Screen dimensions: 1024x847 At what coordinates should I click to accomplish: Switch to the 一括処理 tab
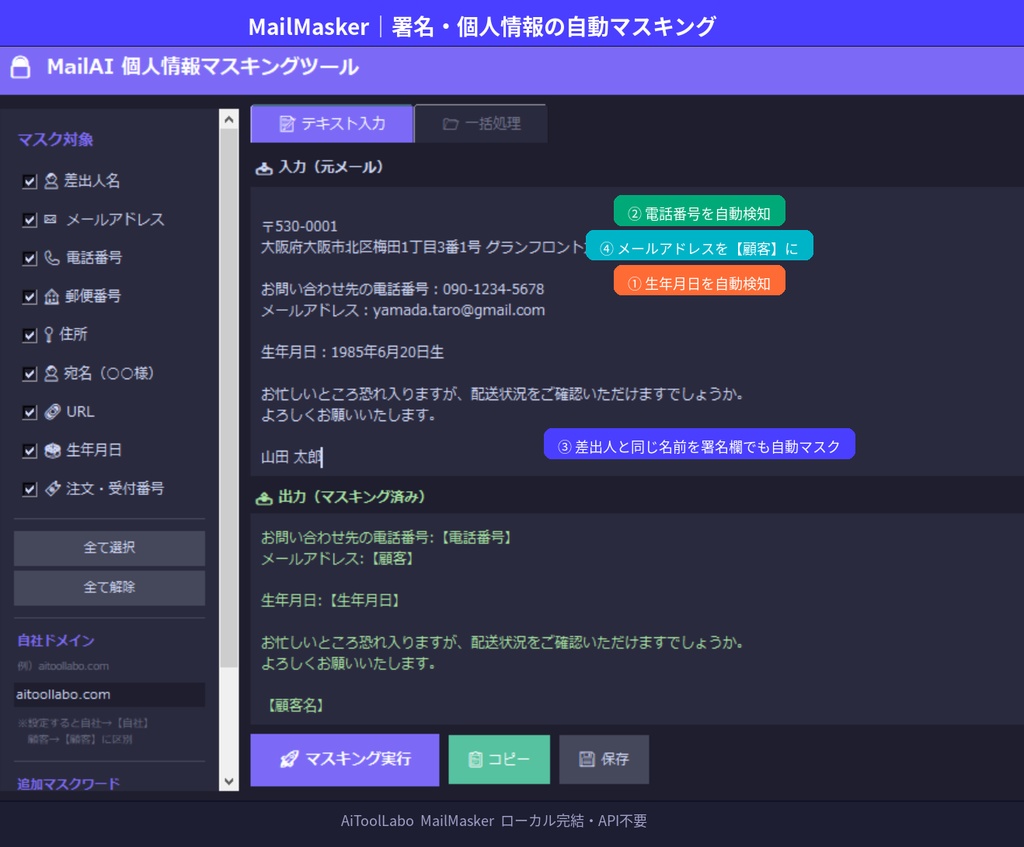click(x=480, y=122)
